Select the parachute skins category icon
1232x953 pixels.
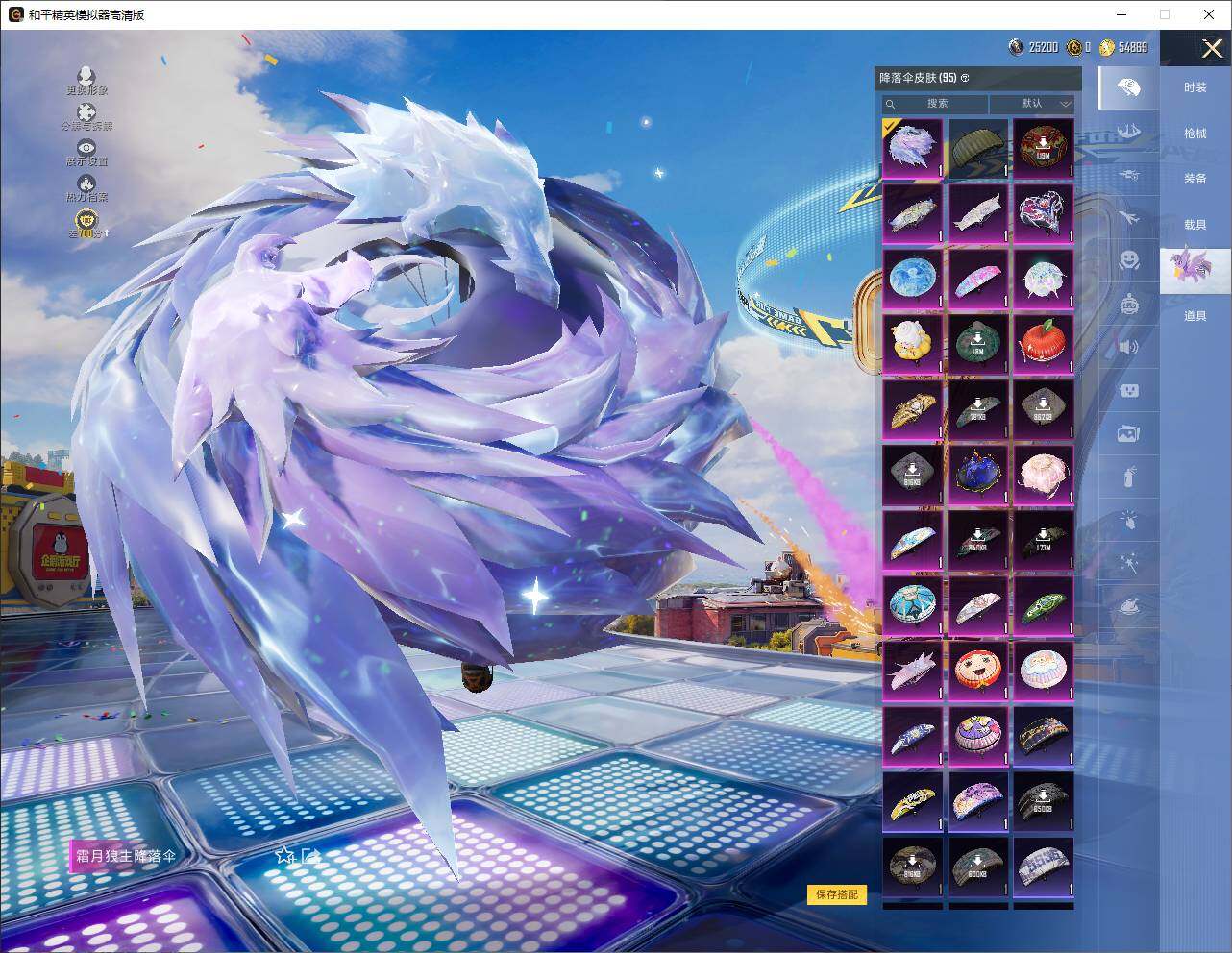(x=1128, y=88)
